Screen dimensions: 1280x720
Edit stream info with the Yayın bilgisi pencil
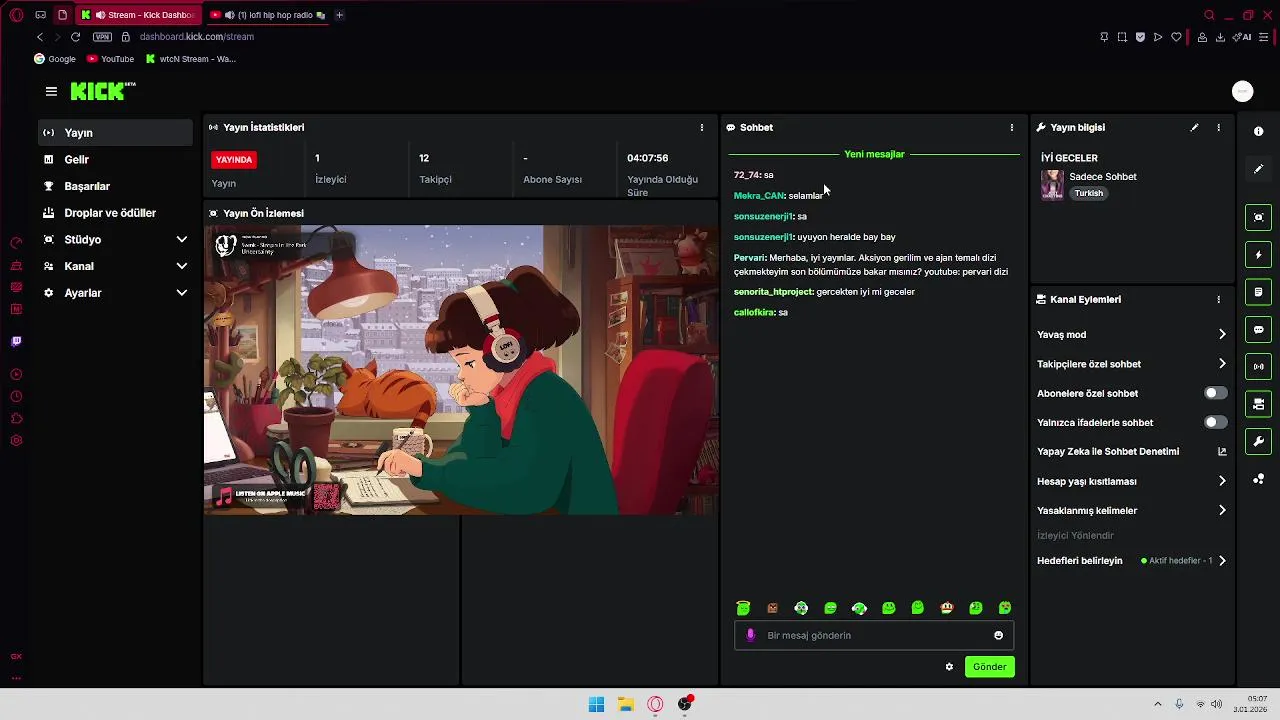(1194, 127)
